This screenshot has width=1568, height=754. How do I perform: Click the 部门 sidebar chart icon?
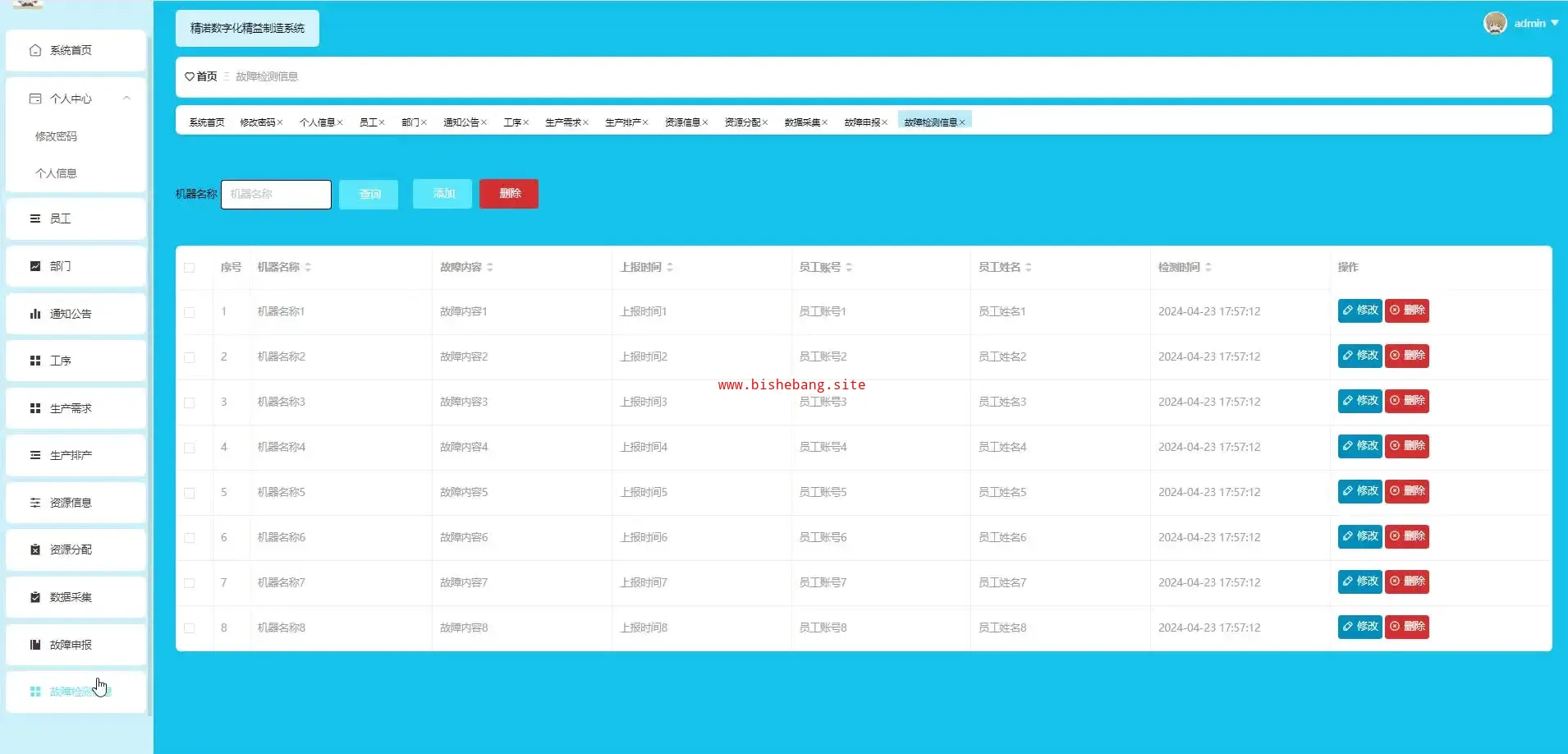click(x=35, y=266)
